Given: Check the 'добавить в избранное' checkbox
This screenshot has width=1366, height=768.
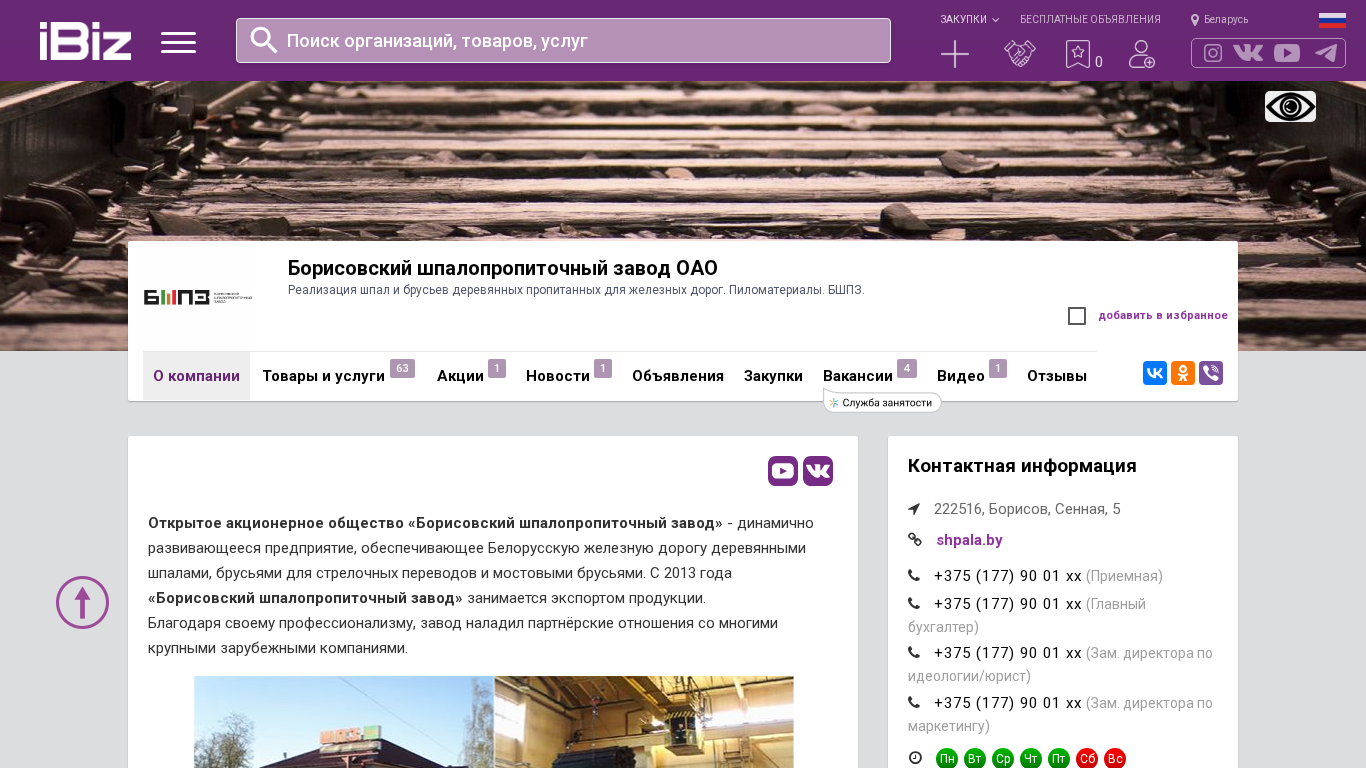Looking at the screenshot, I should [1077, 316].
